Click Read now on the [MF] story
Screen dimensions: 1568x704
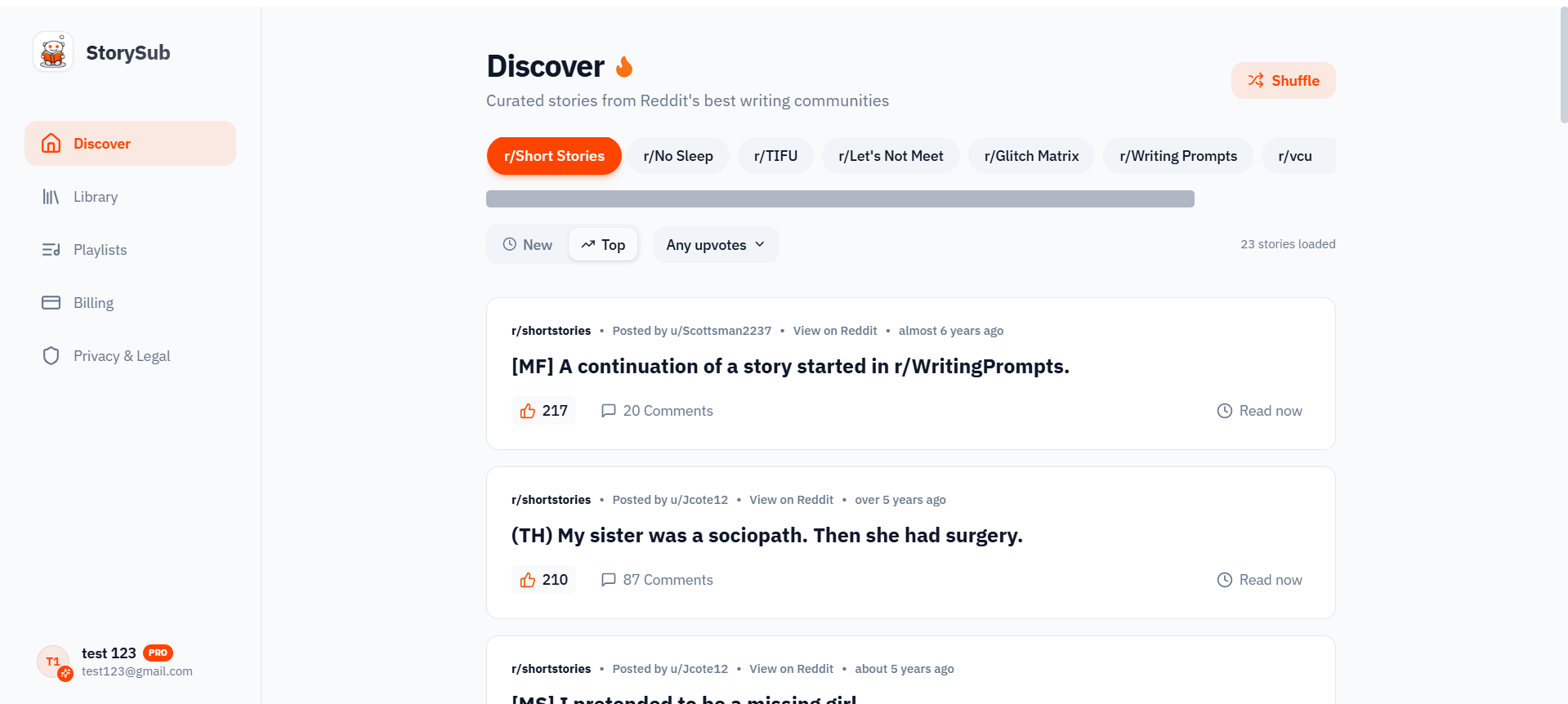[1270, 410]
